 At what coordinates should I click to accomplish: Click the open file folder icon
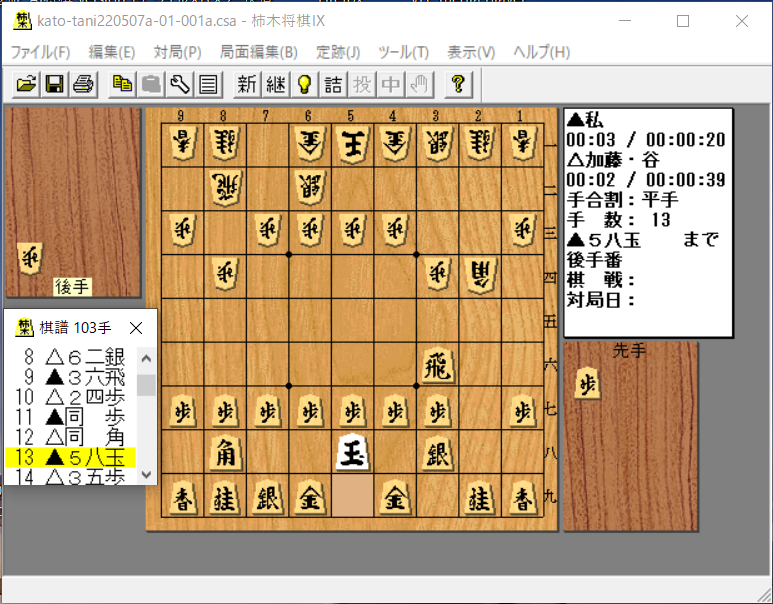click(x=26, y=84)
